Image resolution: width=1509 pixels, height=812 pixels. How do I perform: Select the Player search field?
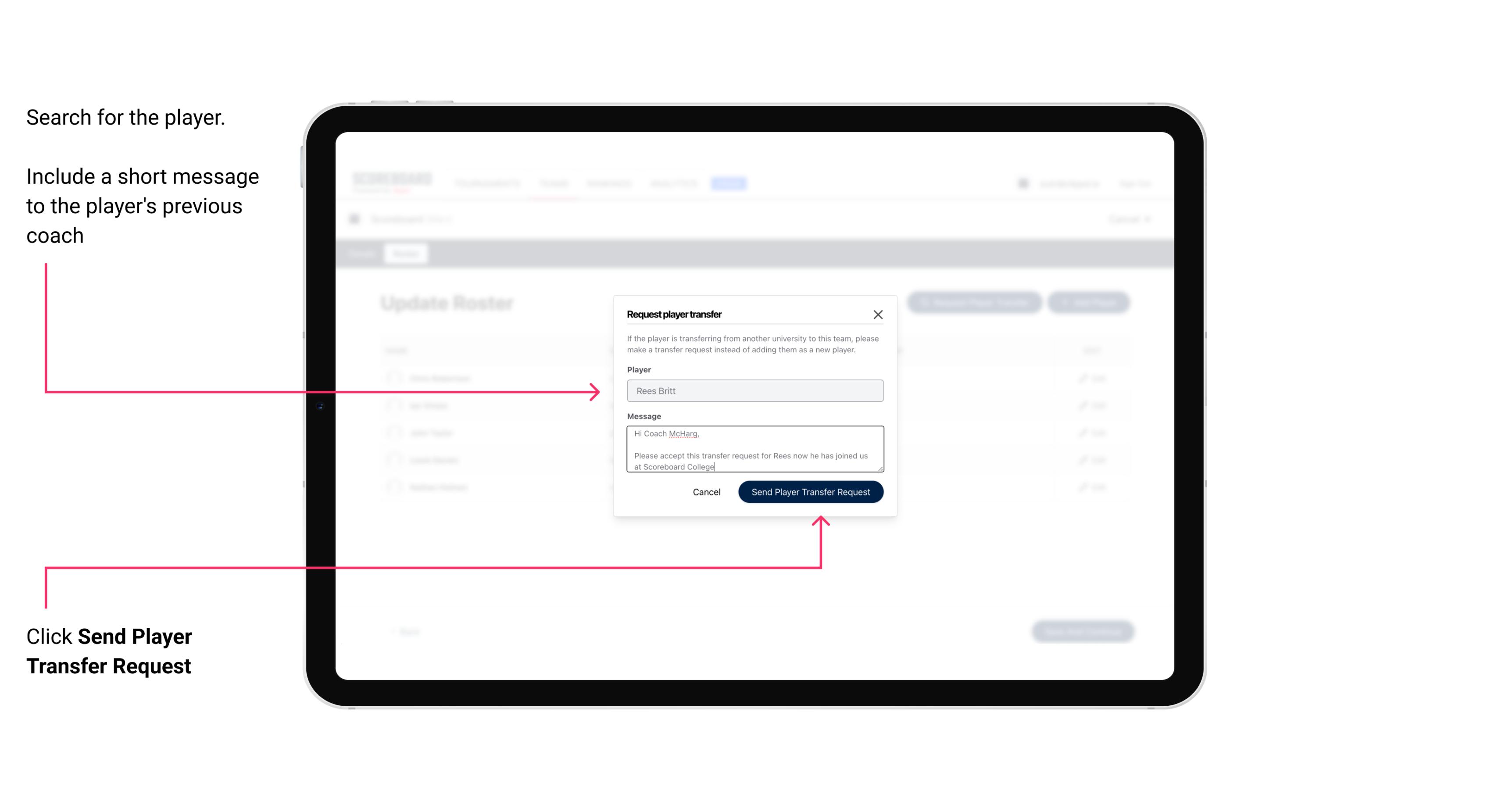755,391
